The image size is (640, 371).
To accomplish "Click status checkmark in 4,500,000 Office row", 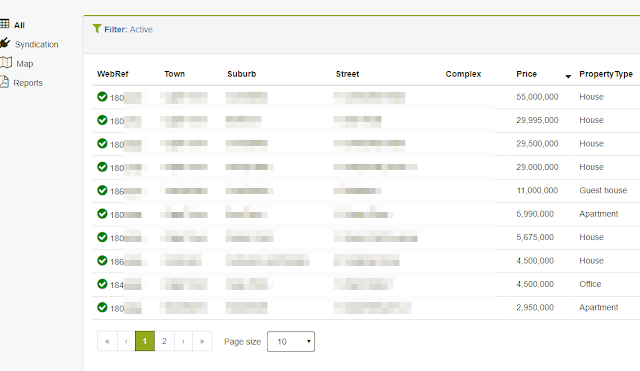I will pyautogui.click(x=102, y=284).
